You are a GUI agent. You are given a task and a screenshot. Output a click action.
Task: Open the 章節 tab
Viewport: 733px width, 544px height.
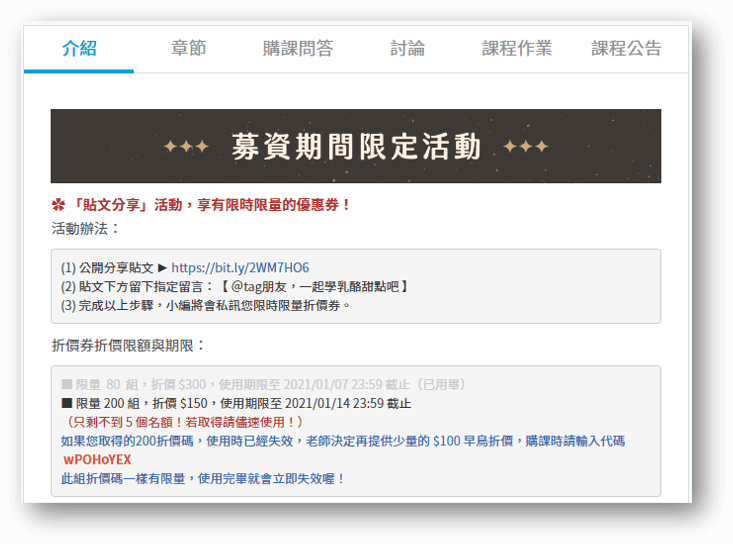pos(188,48)
